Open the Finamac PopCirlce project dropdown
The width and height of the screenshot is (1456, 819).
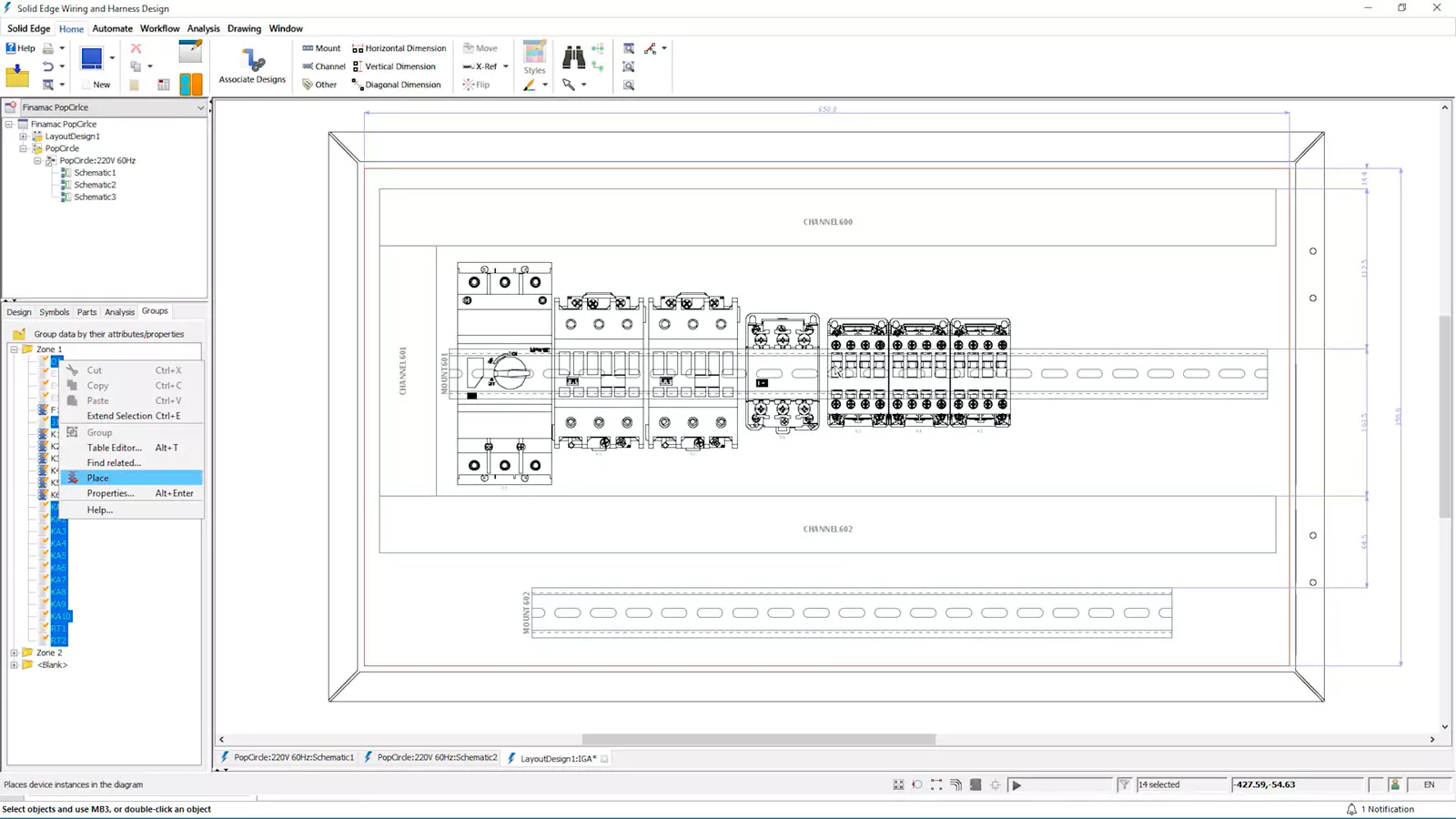[200, 107]
